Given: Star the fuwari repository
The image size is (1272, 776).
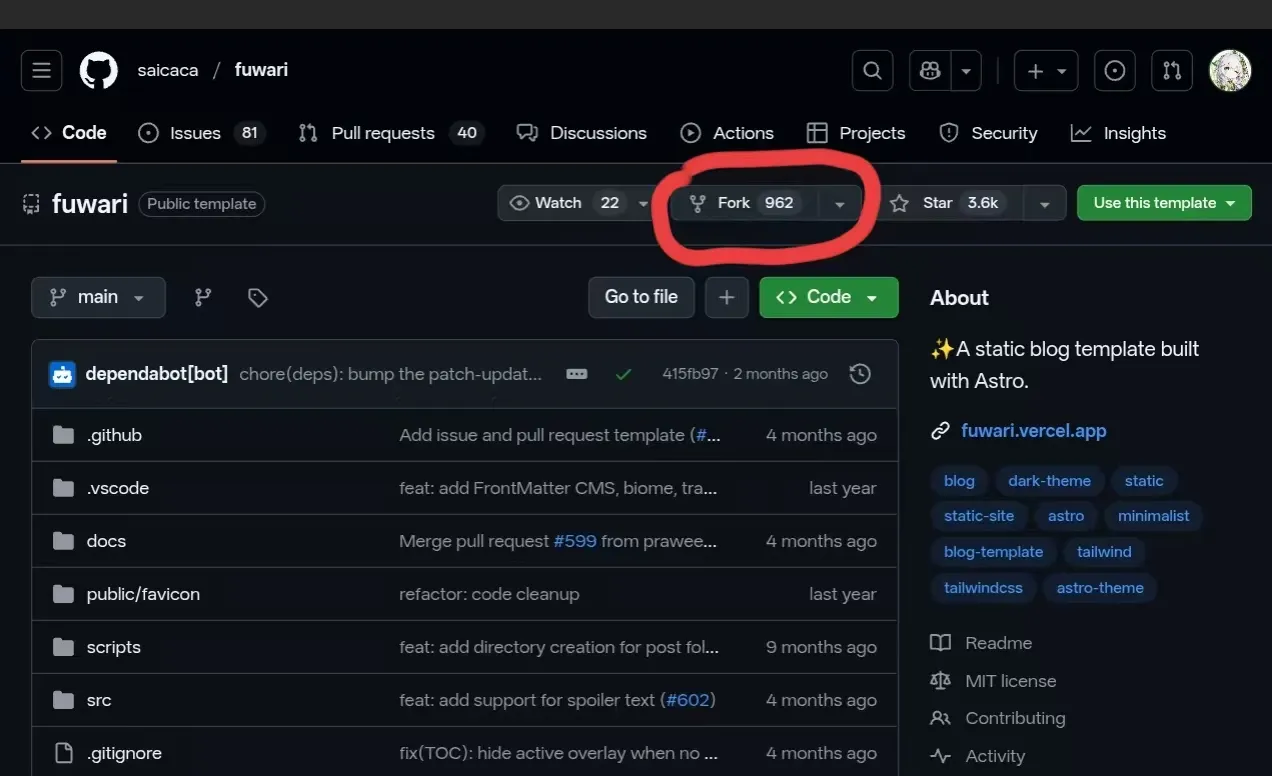Looking at the screenshot, I should [948, 203].
